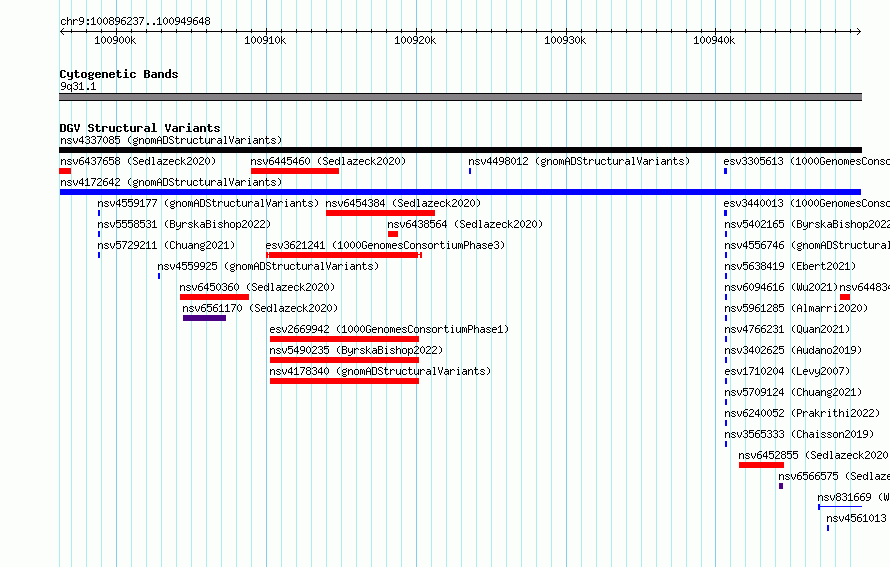Select the red esv3621241 variant bar
The width and height of the screenshot is (890, 567).
coord(344,255)
